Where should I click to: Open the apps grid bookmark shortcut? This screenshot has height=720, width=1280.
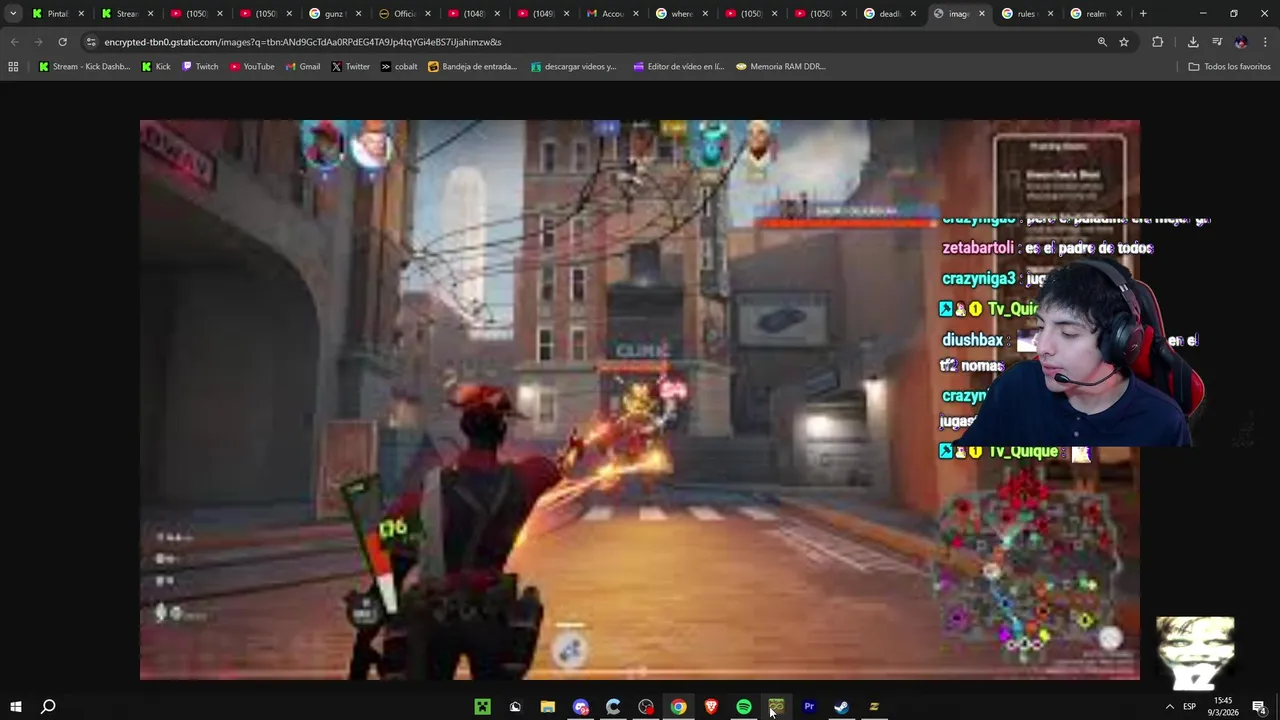click(13, 67)
